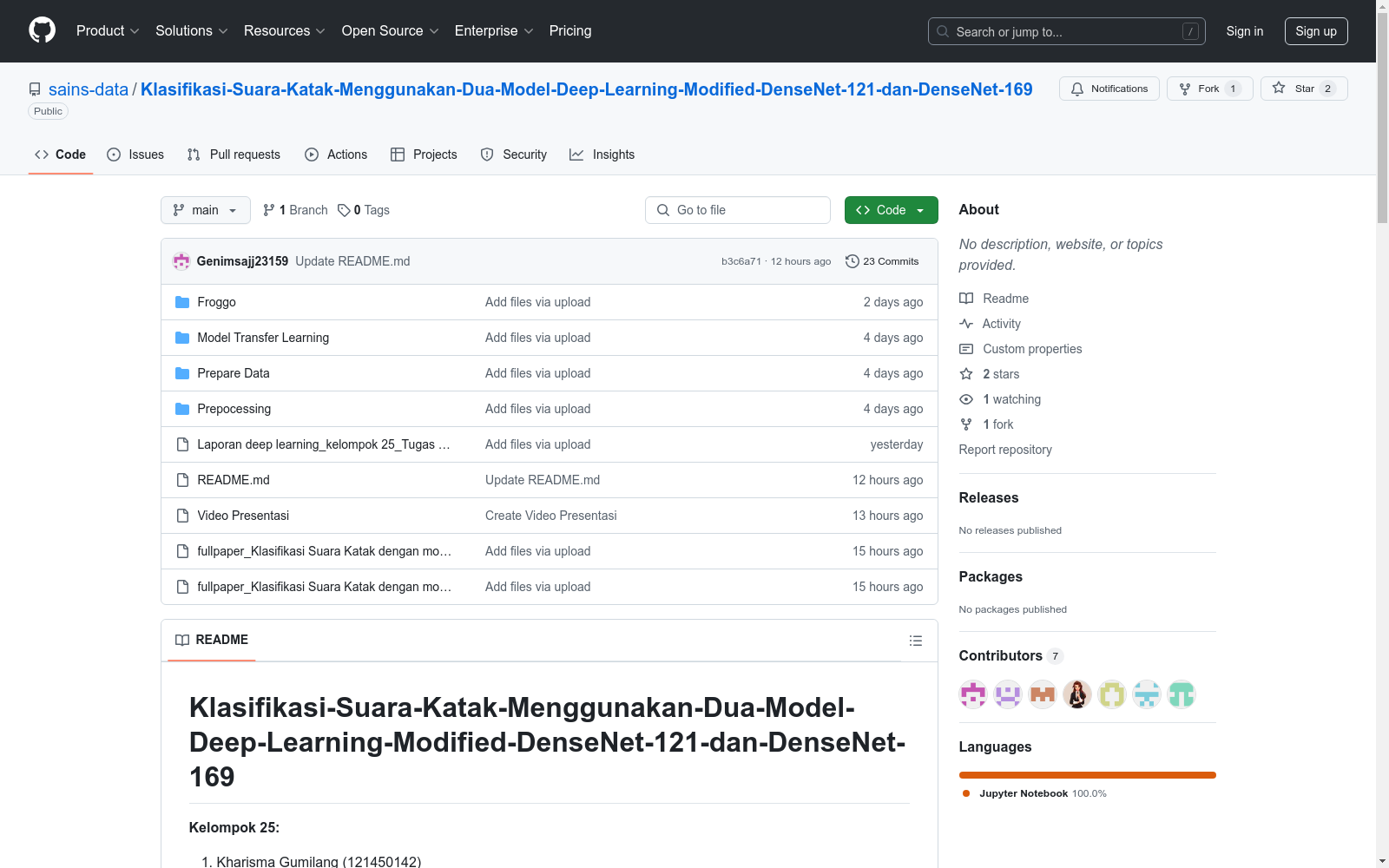Click the Laporan deep learning file icon
The height and width of the screenshot is (868, 1389).
tap(182, 444)
